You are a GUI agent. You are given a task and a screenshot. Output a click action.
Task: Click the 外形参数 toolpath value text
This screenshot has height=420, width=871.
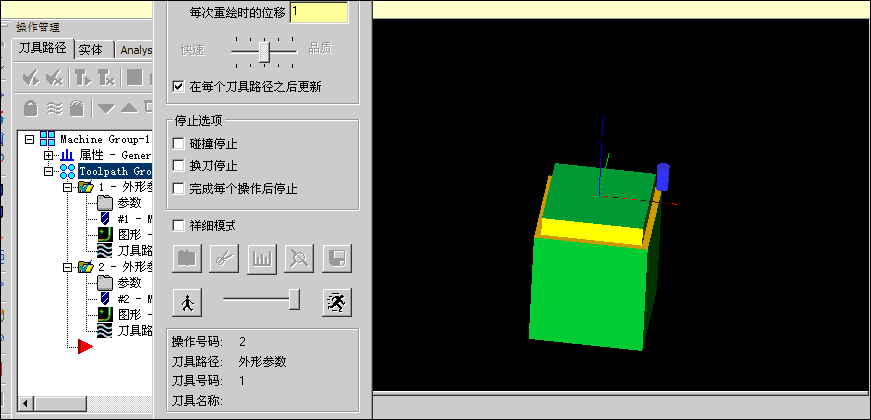click(263, 362)
